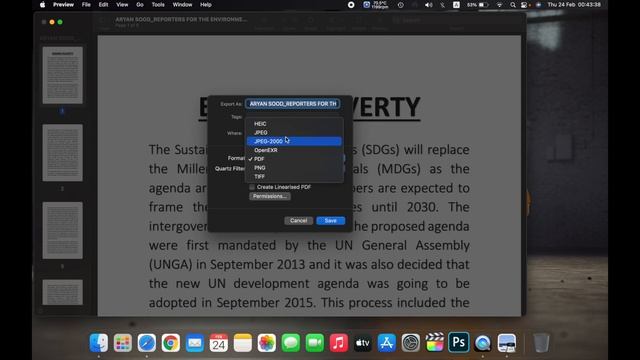Open the Tools menu
Screen dimensions: 640x360
coord(158,5)
